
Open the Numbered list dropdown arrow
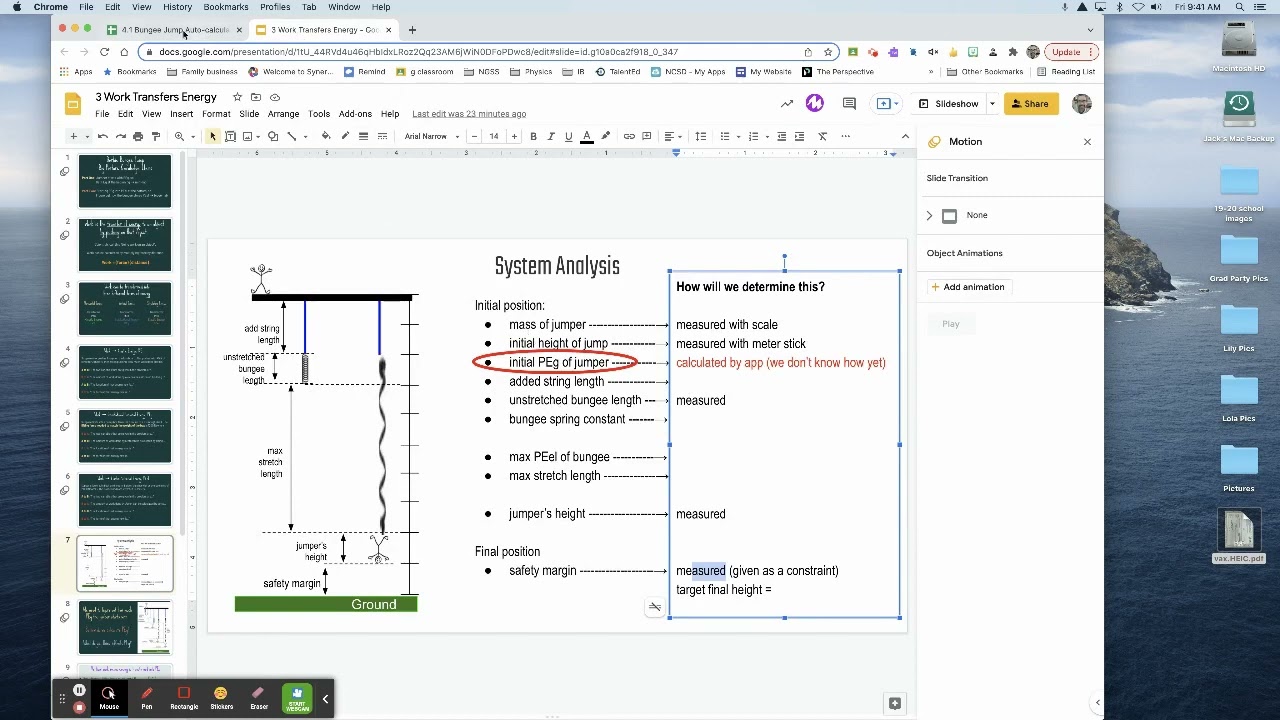pyautogui.click(x=766, y=136)
